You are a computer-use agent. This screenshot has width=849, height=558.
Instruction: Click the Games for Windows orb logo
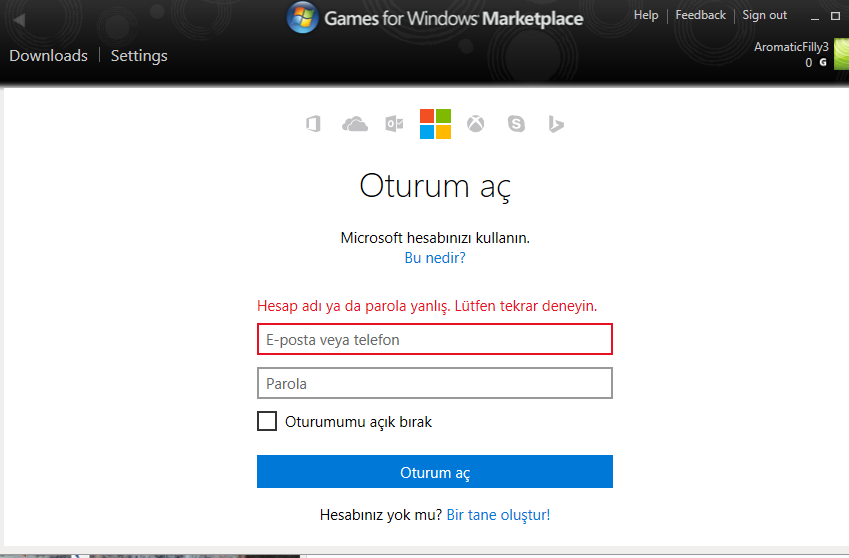click(302, 17)
